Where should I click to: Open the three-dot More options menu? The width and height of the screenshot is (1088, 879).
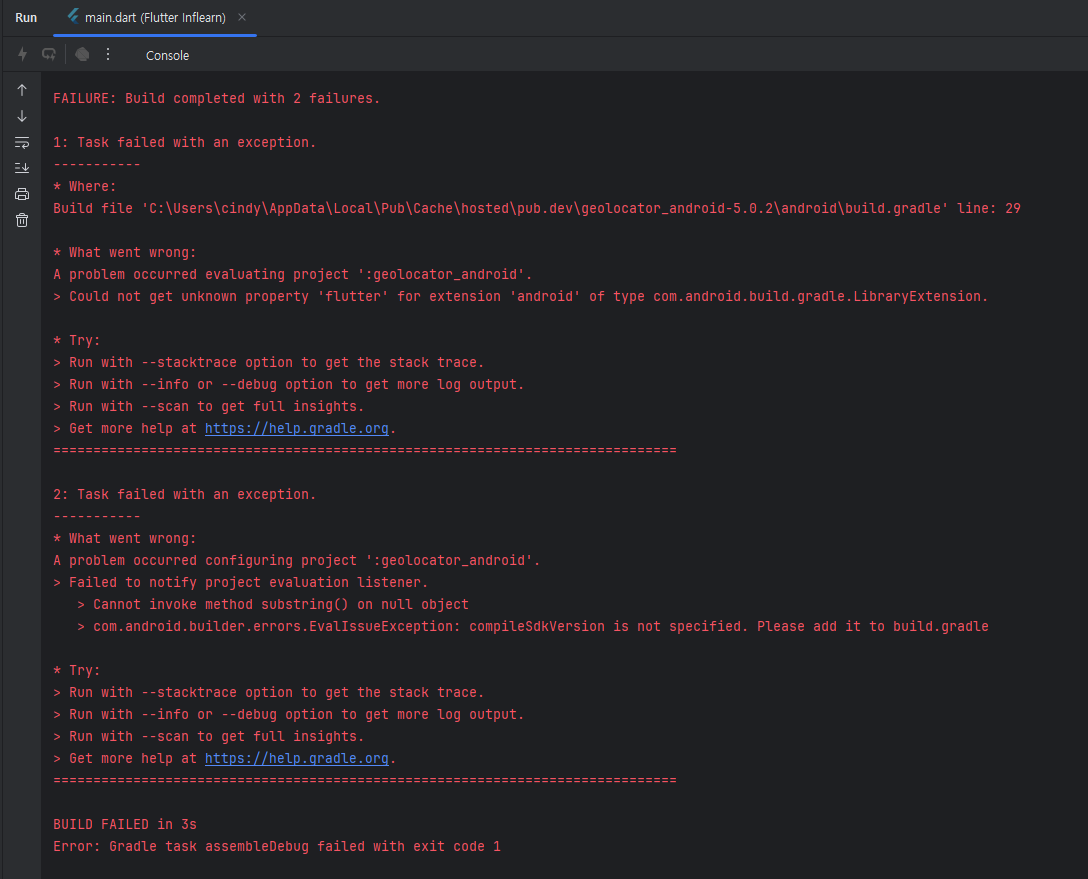pos(108,54)
